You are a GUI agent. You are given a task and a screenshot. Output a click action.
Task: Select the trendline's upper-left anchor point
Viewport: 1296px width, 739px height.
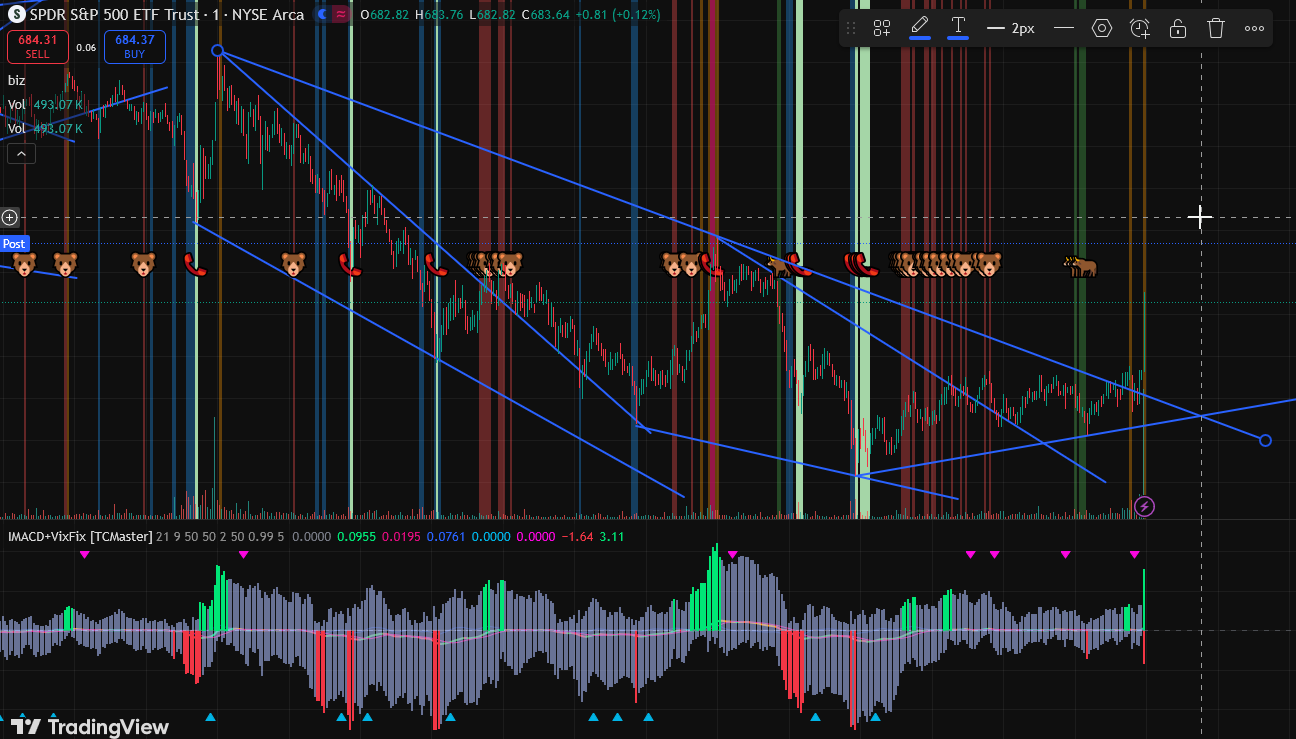pos(217,51)
